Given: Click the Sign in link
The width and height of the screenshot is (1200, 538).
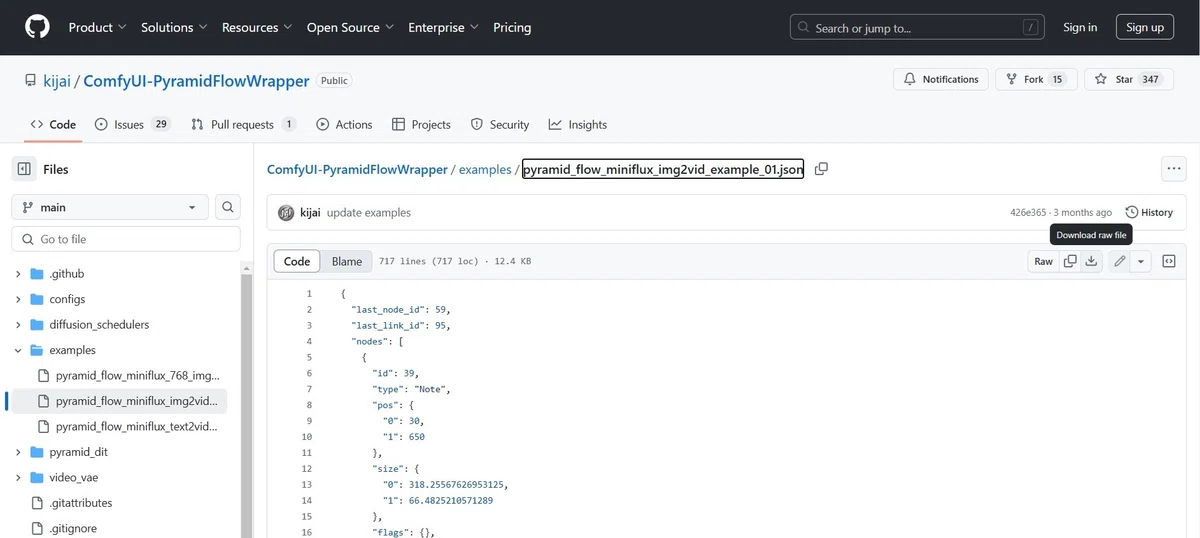Looking at the screenshot, I should pos(1080,27).
